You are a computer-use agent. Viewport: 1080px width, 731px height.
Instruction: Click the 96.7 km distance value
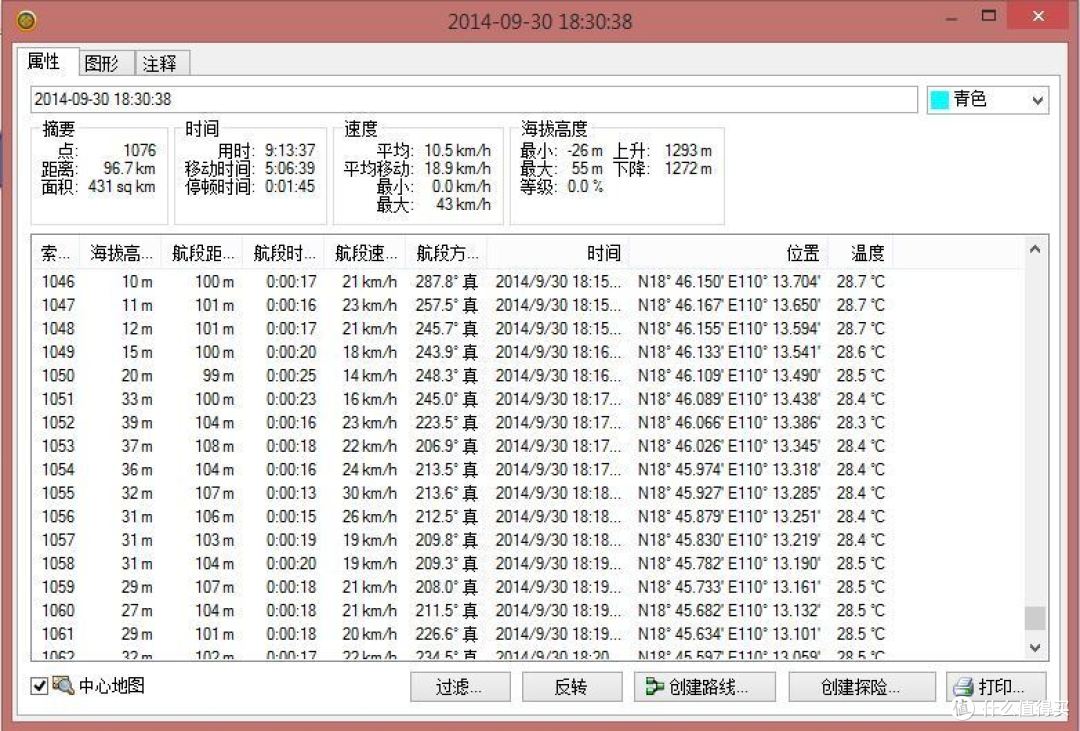click(129, 168)
